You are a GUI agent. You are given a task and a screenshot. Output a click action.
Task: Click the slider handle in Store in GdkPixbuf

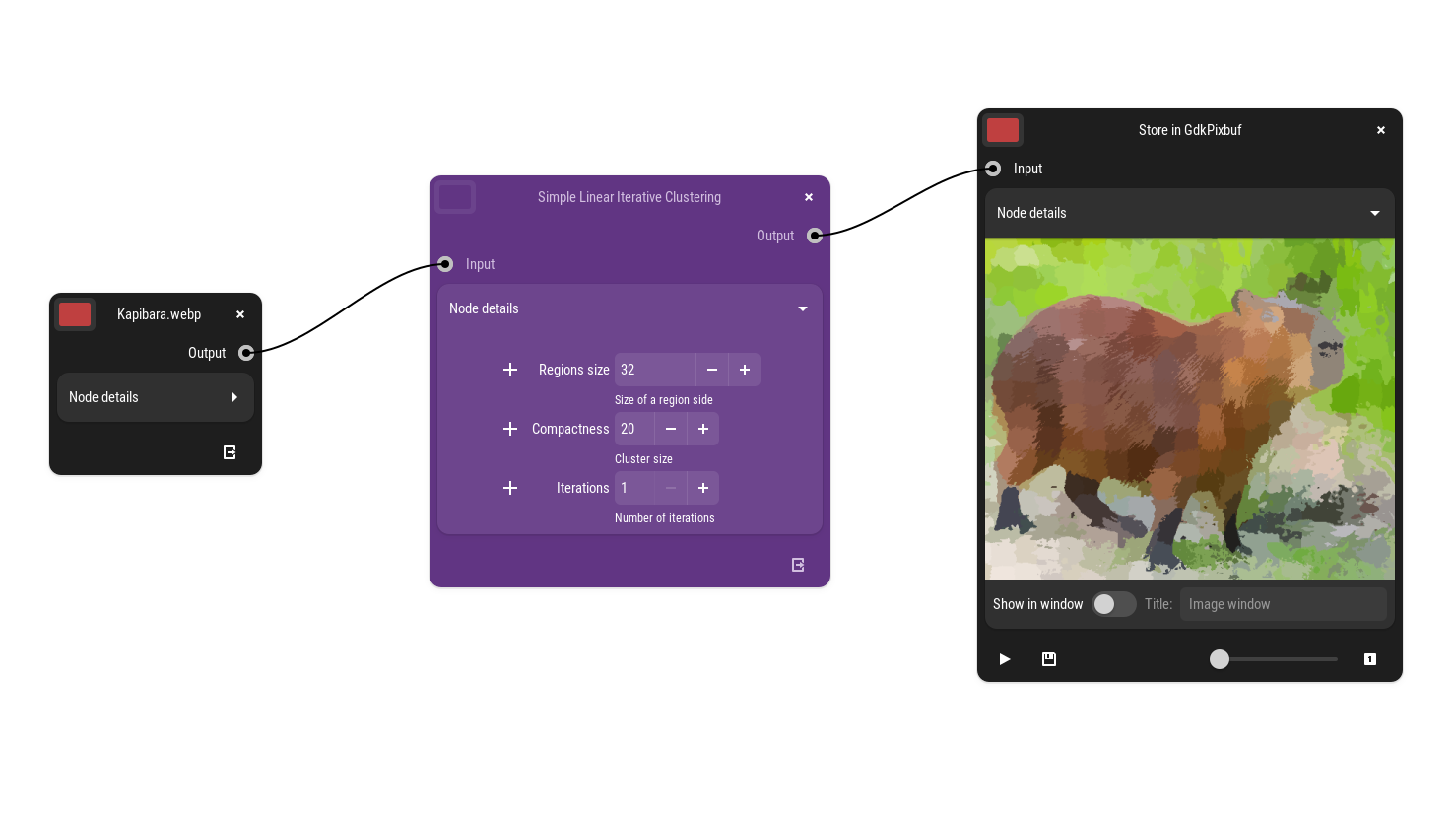click(x=1220, y=659)
